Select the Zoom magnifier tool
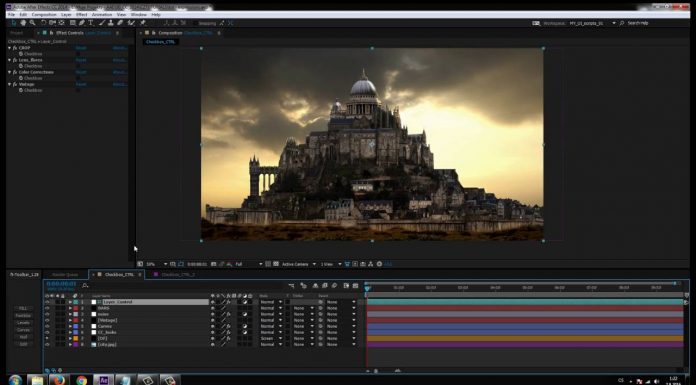 click(x=32, y=23)
